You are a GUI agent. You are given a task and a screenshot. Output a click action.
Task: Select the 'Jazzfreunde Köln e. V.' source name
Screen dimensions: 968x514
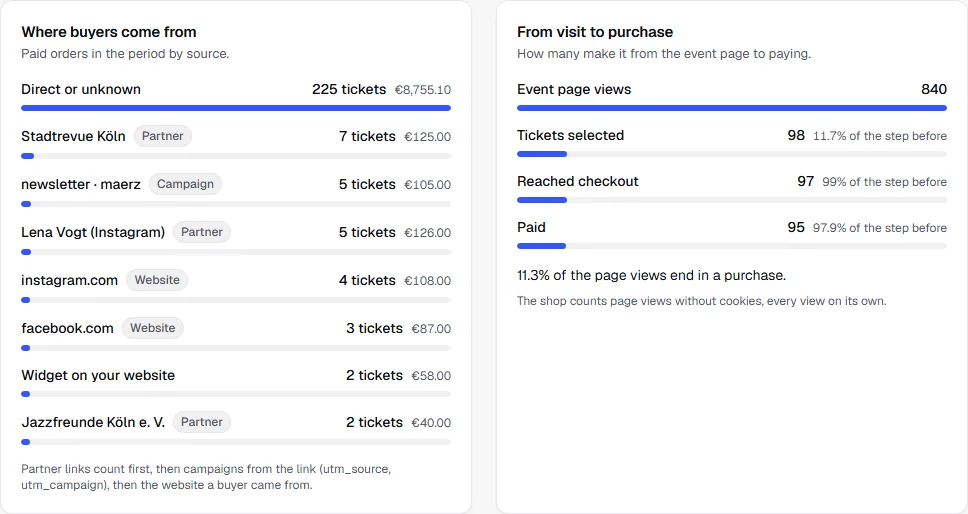point(93,423)
